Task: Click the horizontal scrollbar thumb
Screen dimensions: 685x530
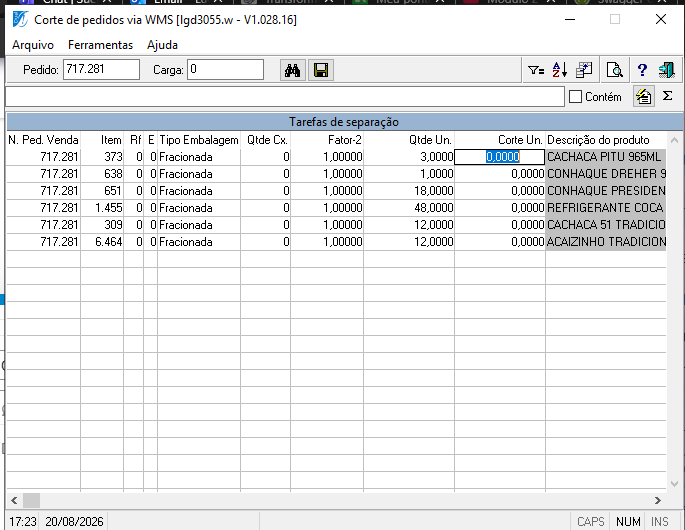Action: click(31, 500)
